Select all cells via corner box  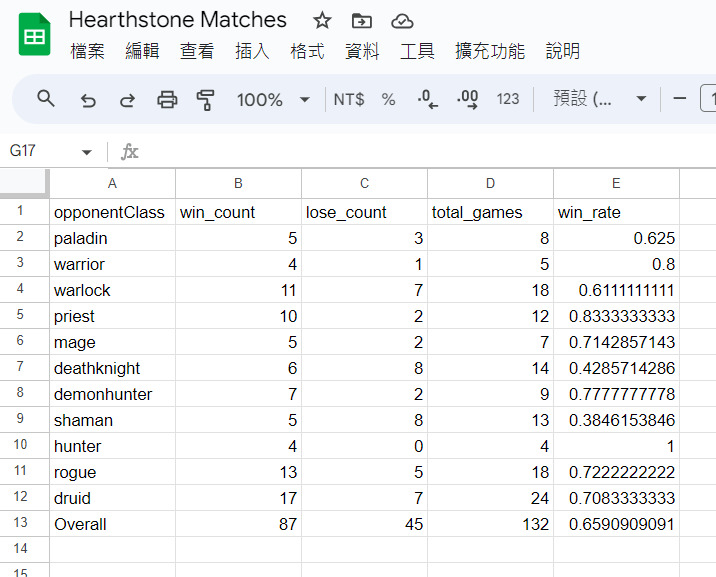pos(25,183)
